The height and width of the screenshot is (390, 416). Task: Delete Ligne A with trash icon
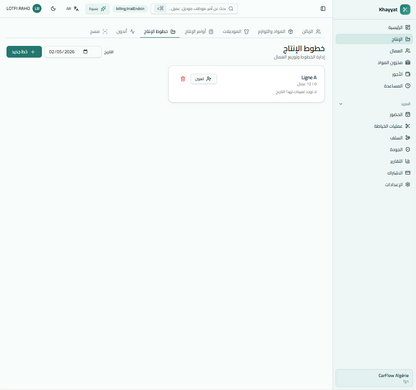point(183,79)
